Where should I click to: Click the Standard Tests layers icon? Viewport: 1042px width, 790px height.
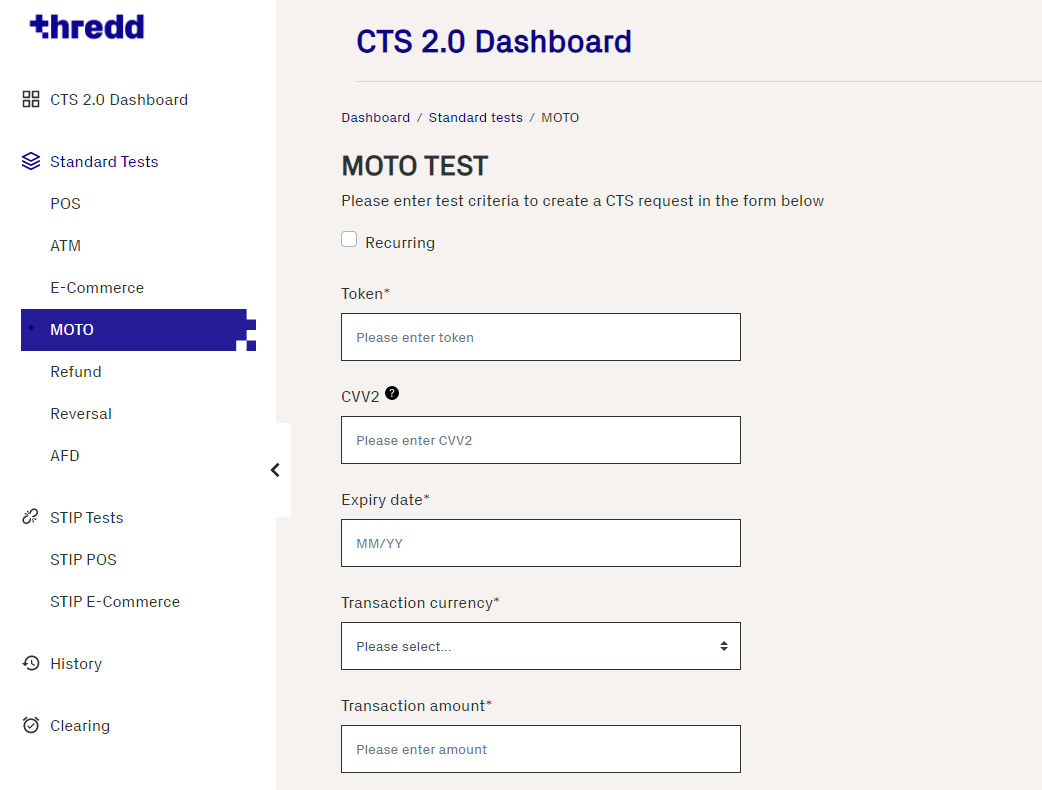(x=31, y=162)
